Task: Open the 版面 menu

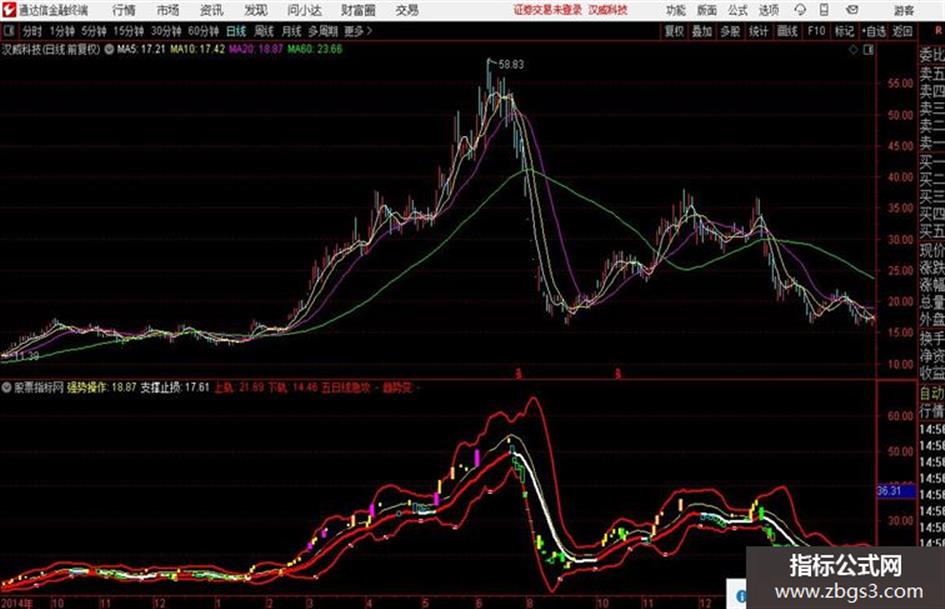Action: click(707, 10)
